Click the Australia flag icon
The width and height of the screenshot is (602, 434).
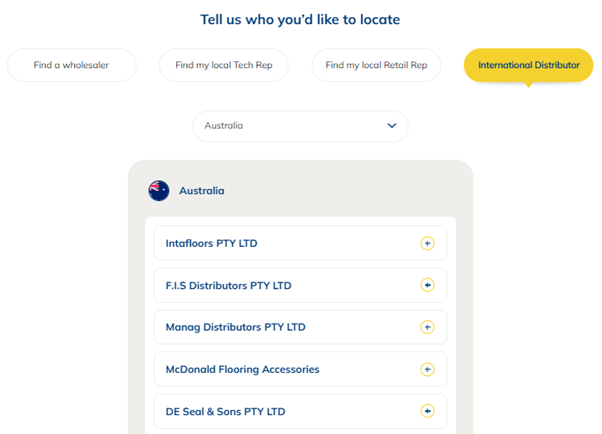click(159, 190)
